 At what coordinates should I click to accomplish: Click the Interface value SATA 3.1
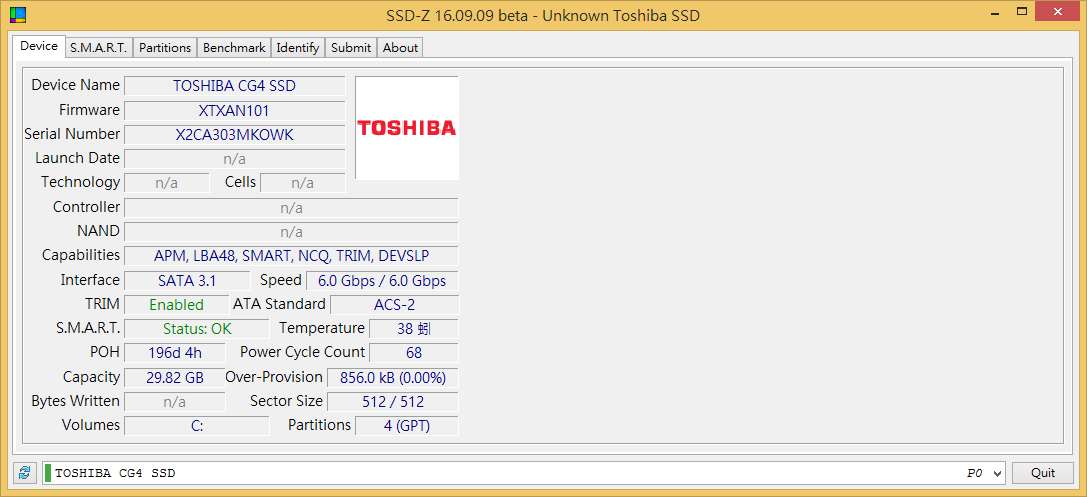pyautogui.click(x=187, y=281)
